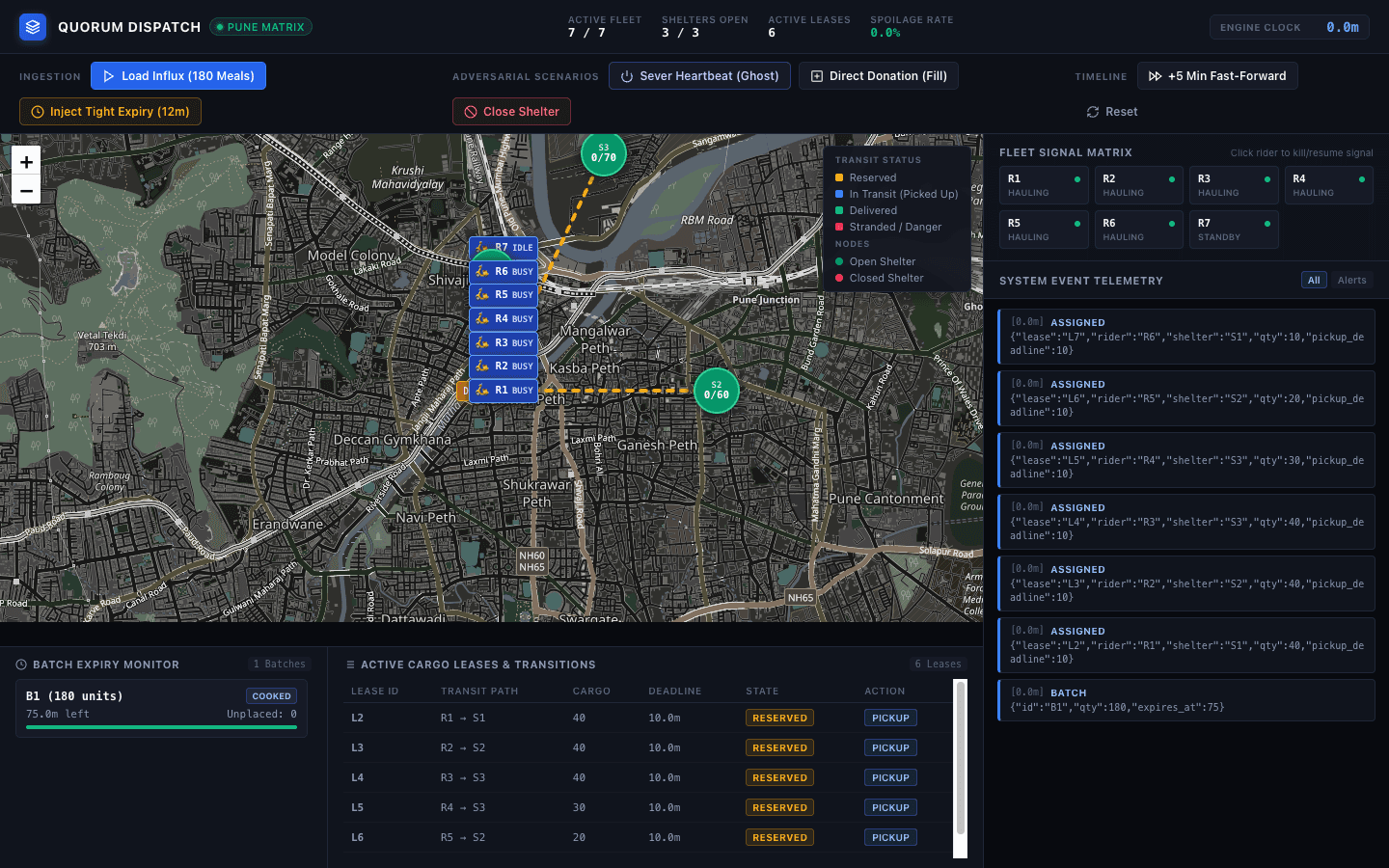Click rider R6 BUSY map marker
1389x868 pixels.
[x=504, y=272]
